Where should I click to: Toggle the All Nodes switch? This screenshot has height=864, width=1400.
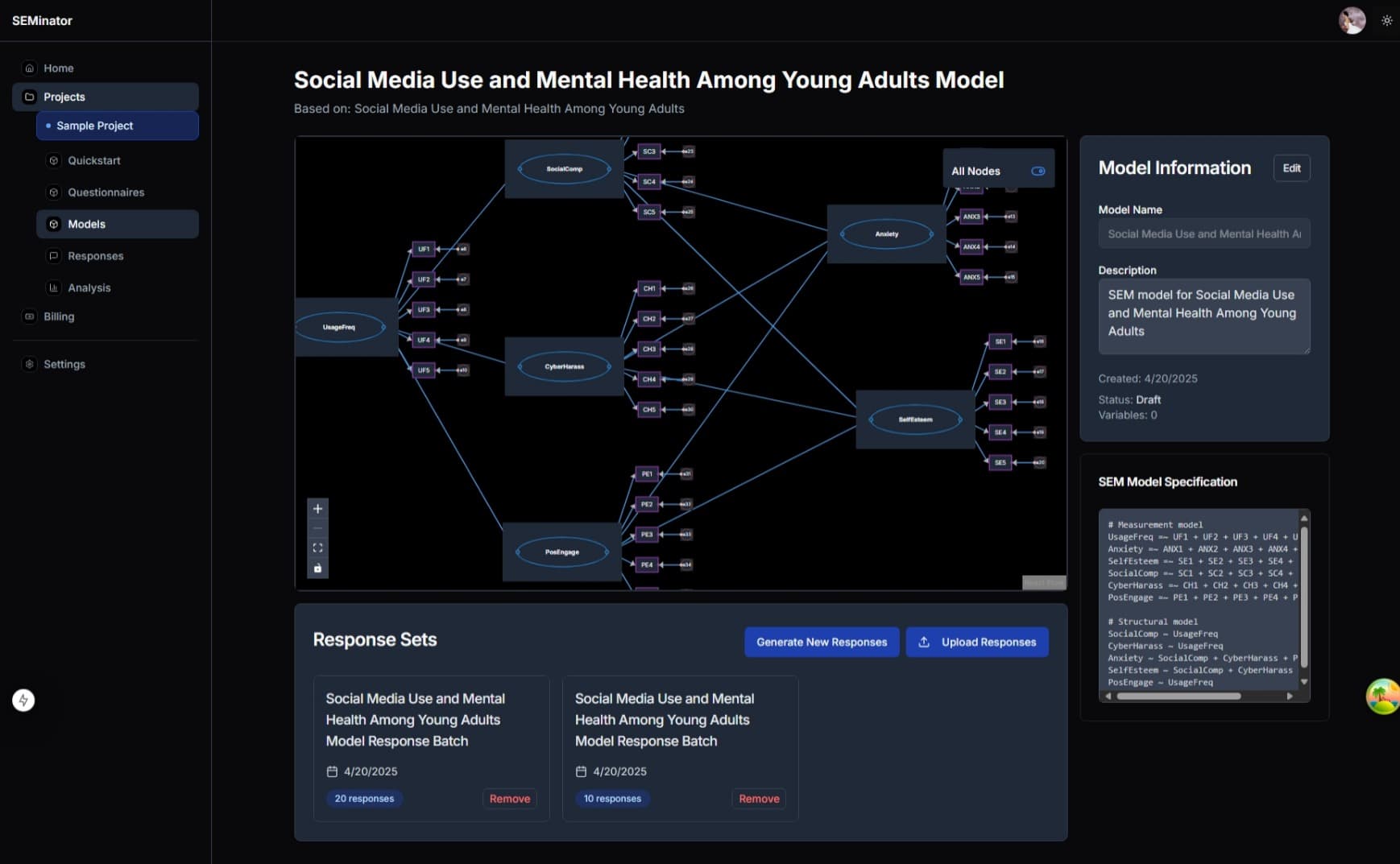click(x=1039, y=171)
